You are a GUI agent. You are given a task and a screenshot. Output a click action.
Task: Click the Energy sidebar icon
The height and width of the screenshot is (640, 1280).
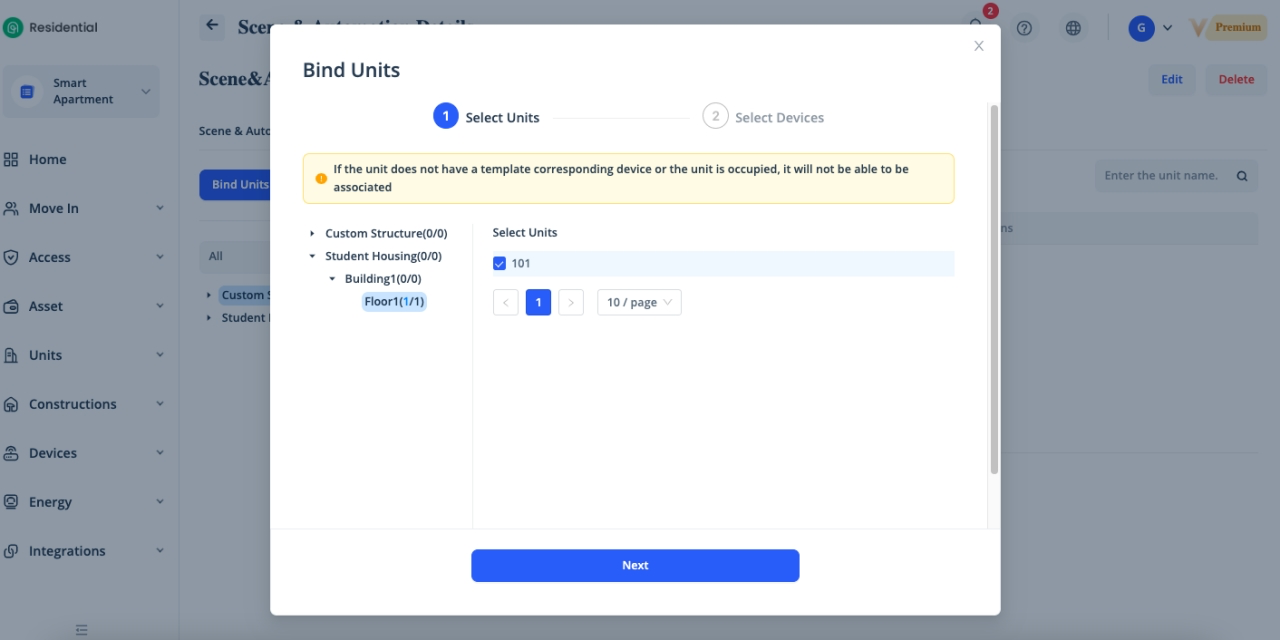click(x=12, y=502)
